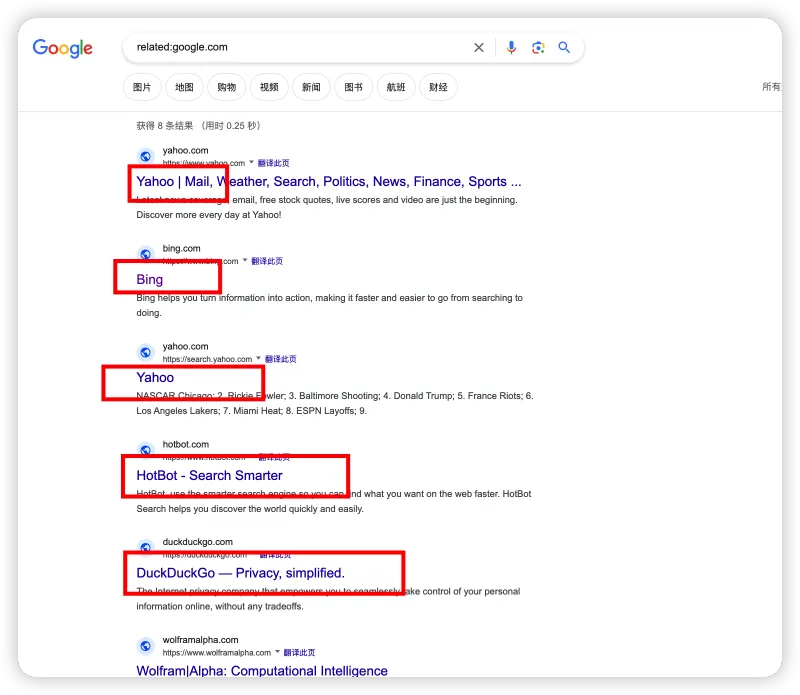Open the Bing search result title

click(149, 280)
